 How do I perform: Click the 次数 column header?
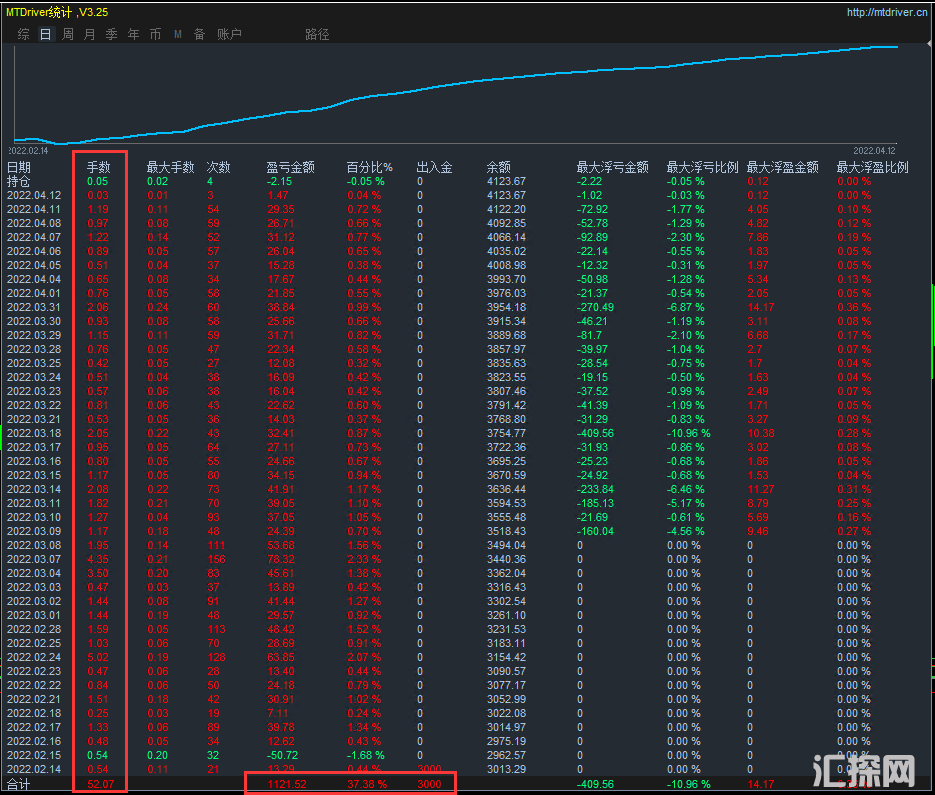click(x=218, y=168)
